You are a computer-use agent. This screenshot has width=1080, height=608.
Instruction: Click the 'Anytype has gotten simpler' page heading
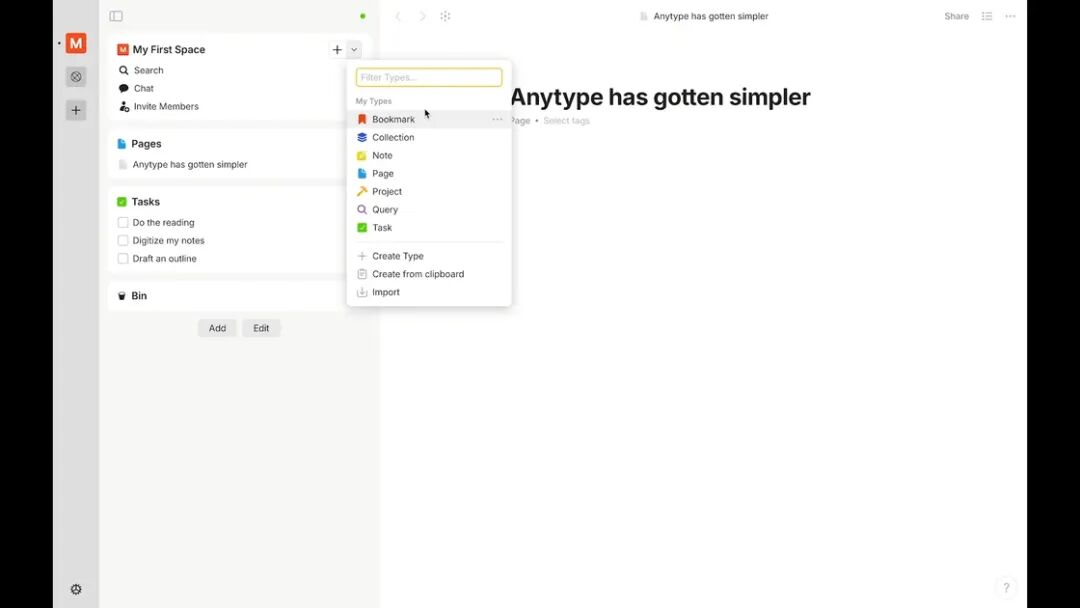[660, 97]
